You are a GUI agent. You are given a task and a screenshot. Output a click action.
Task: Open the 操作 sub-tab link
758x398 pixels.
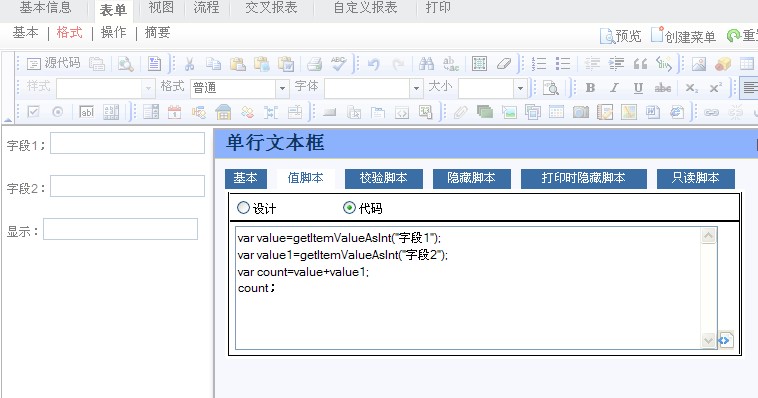tap(114, 33)
